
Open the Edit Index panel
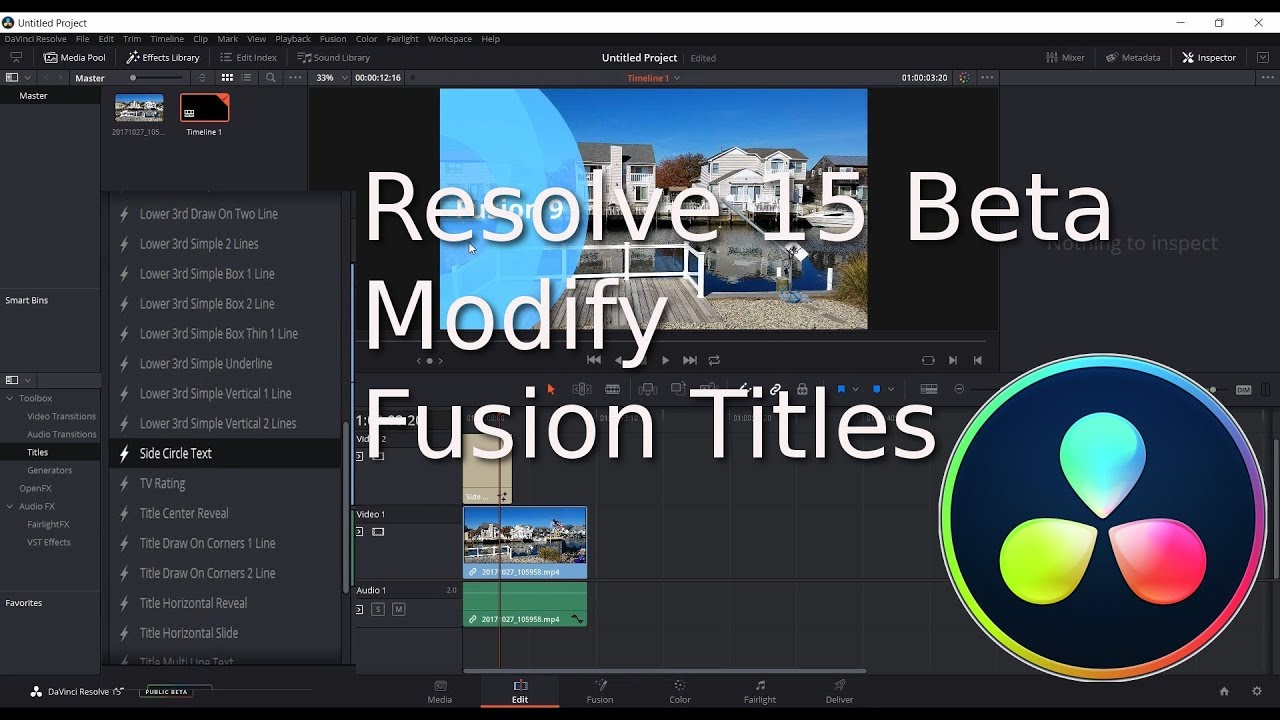[248, 58]
